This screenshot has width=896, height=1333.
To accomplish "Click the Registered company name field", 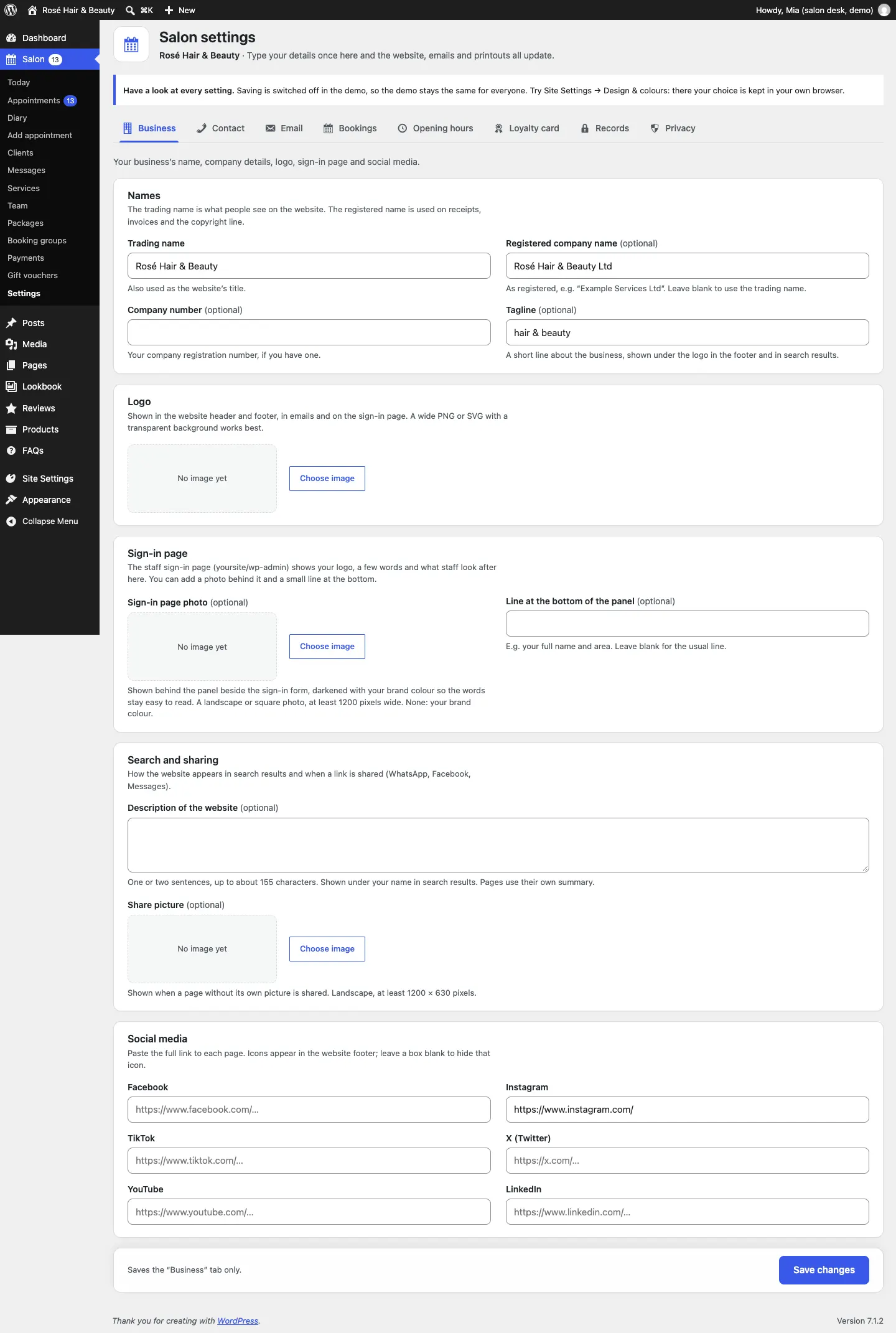I will [x=688, y=266].
